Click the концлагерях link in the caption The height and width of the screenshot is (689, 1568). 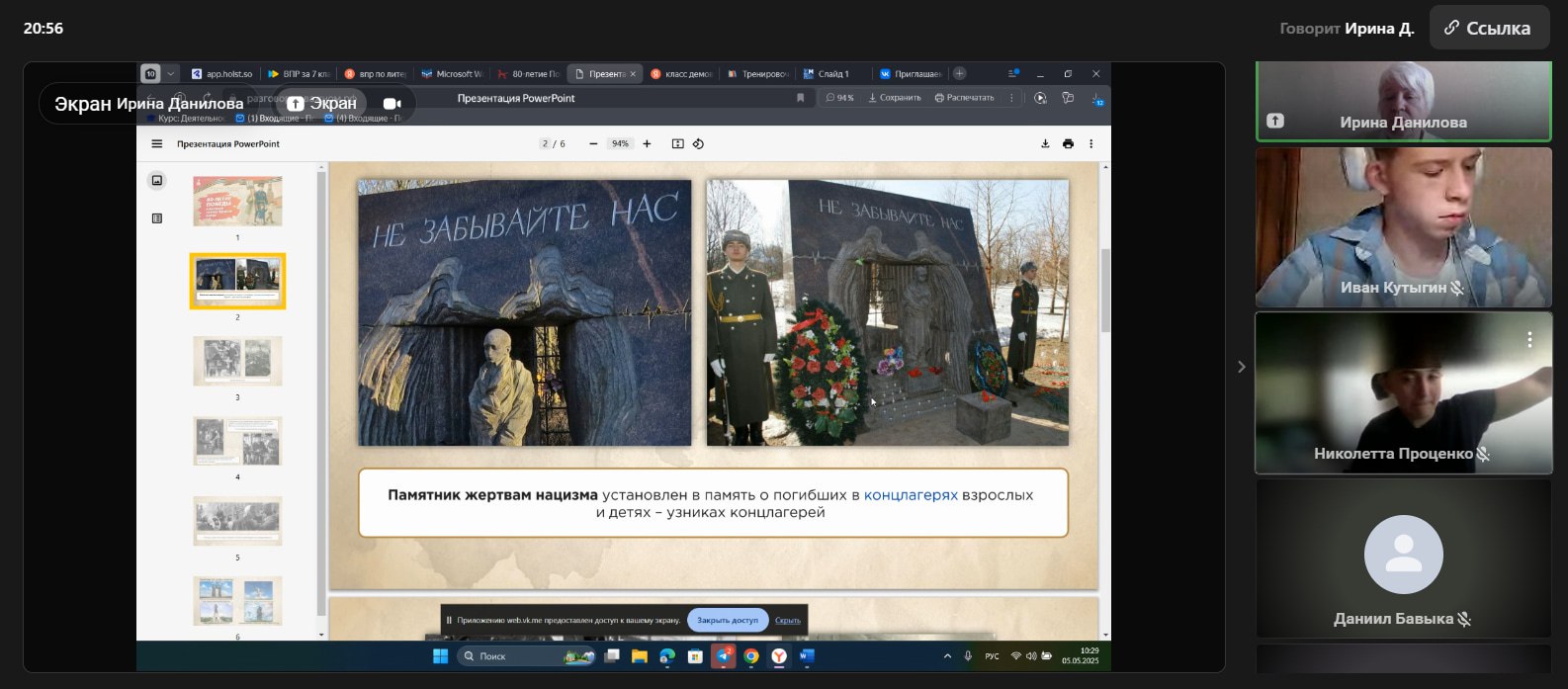[911, 495]
